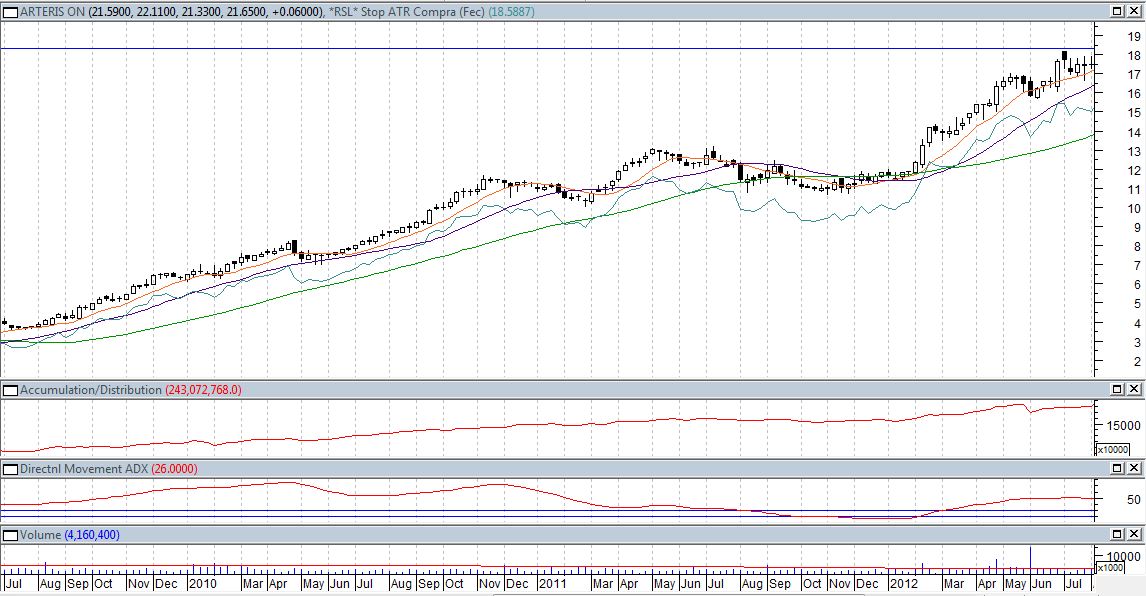Click the Directnl Movement ADX pane icon
The height and width of the screenshot is (596, 1146).
tap(10, 469)
